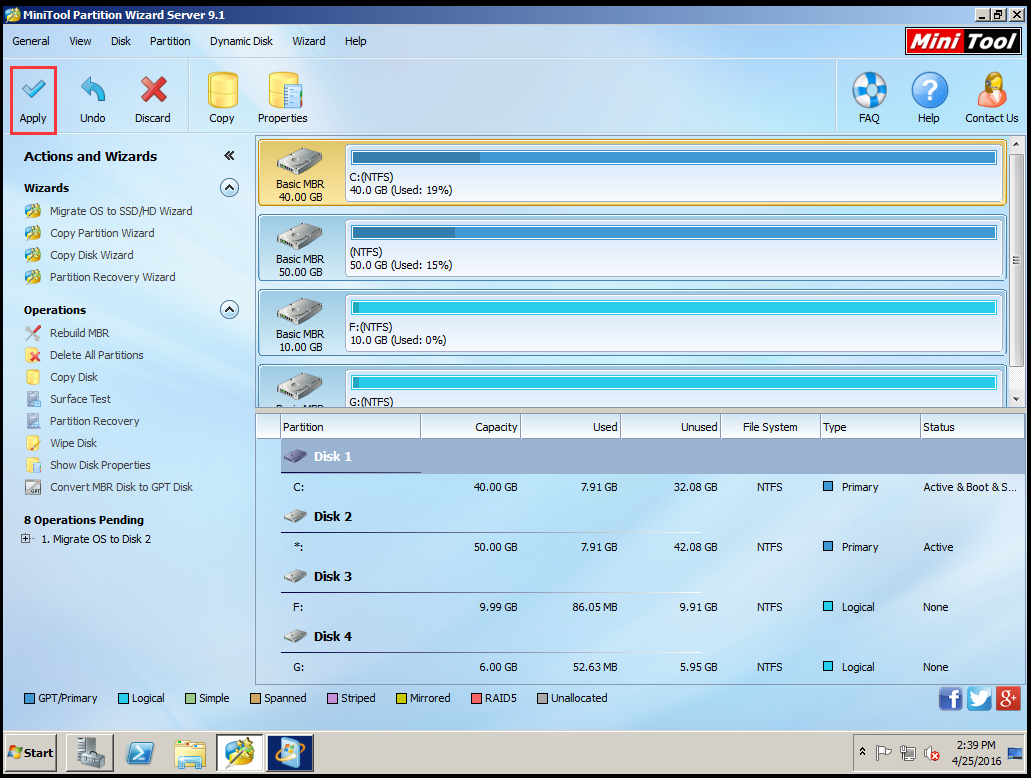Open the Help menu
This screenshot has height=778, width=1031.
356,41
